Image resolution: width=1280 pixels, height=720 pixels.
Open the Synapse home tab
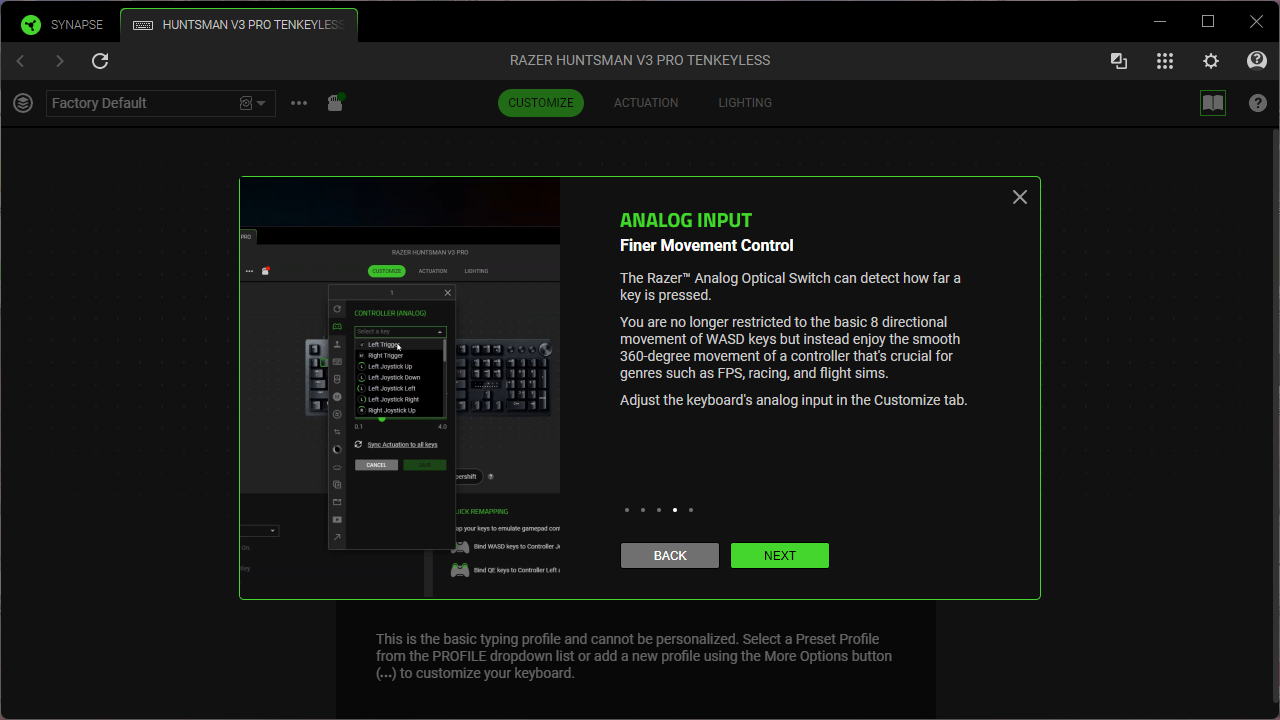click(x=60, y=24)
